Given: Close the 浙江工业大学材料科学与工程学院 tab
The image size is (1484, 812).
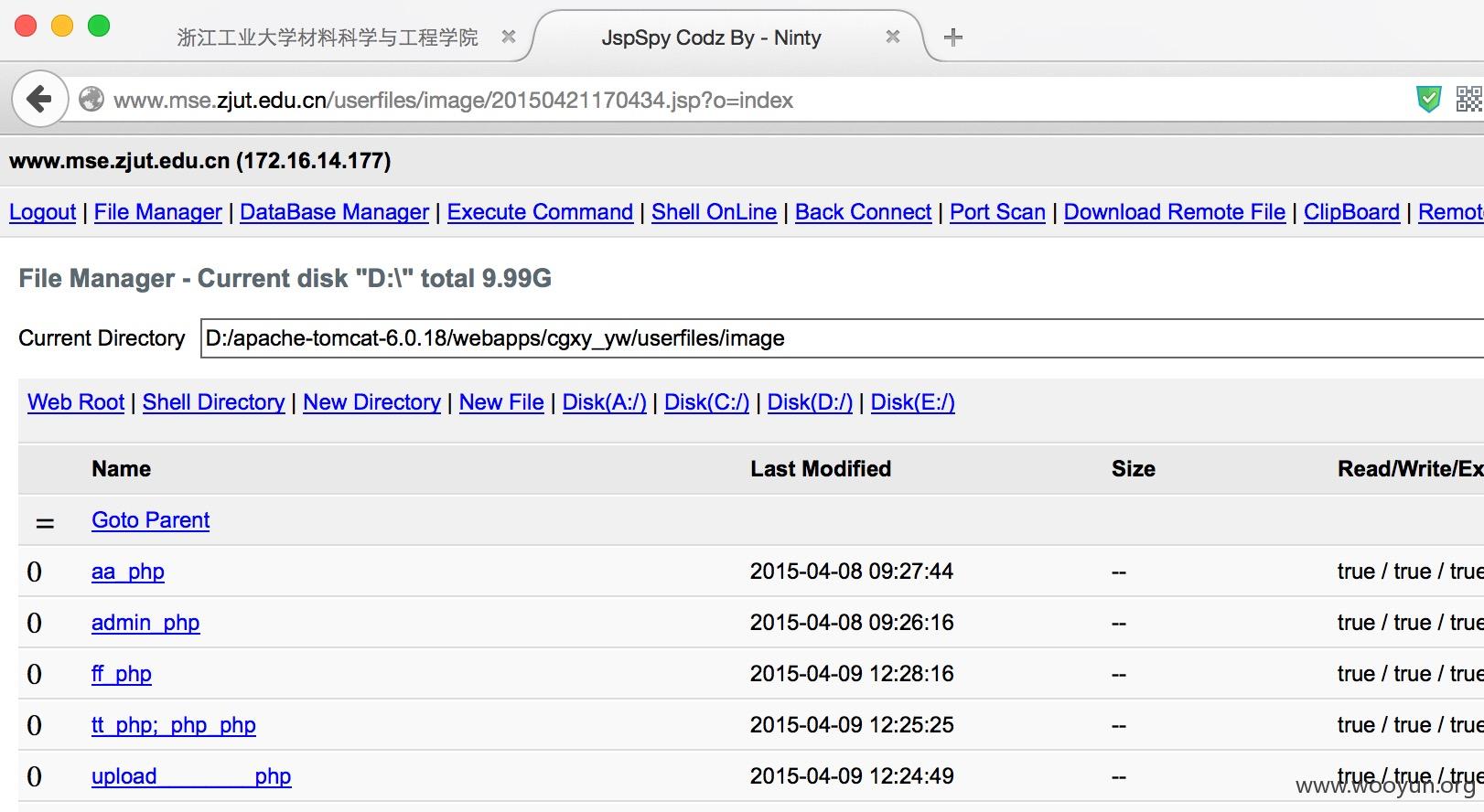Looking at the screenshot, I should (509, 37).
